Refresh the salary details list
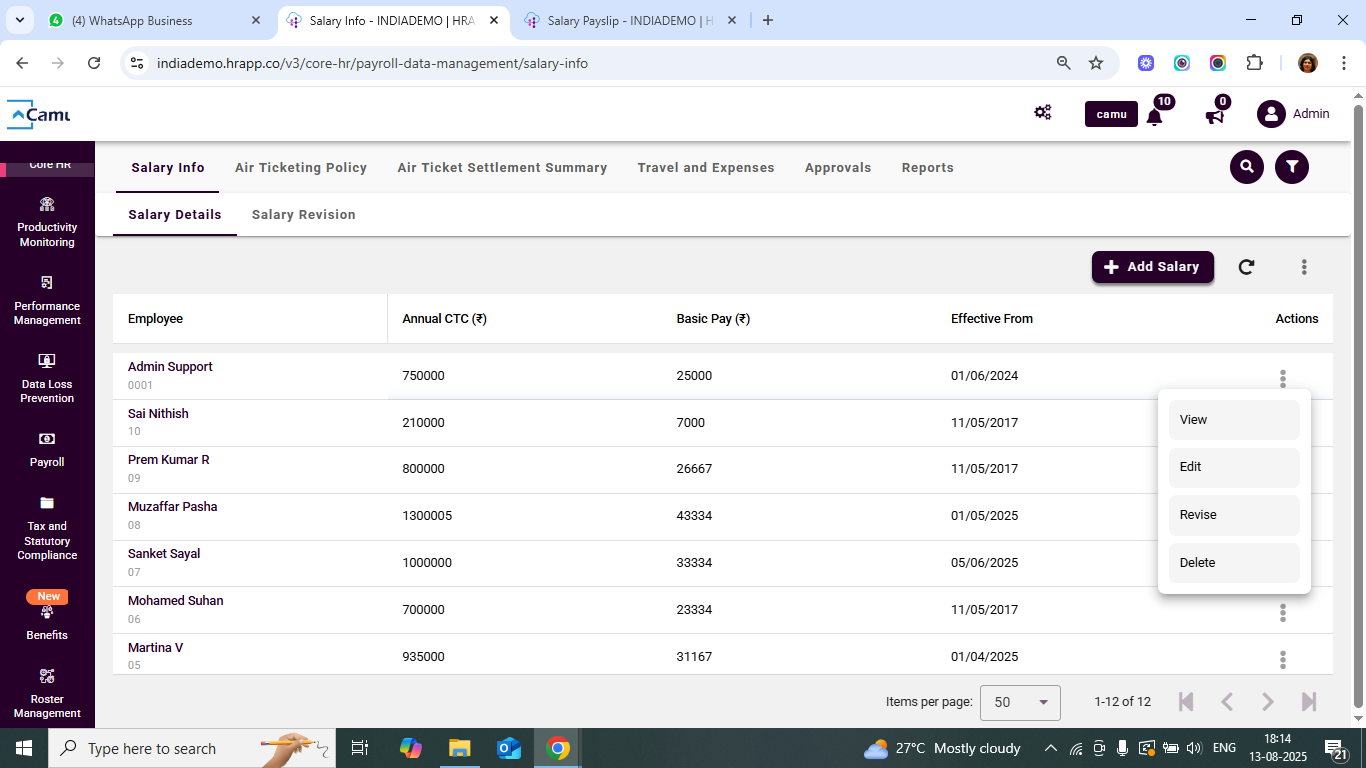 pyautogui.click(x=1246, y=267)
